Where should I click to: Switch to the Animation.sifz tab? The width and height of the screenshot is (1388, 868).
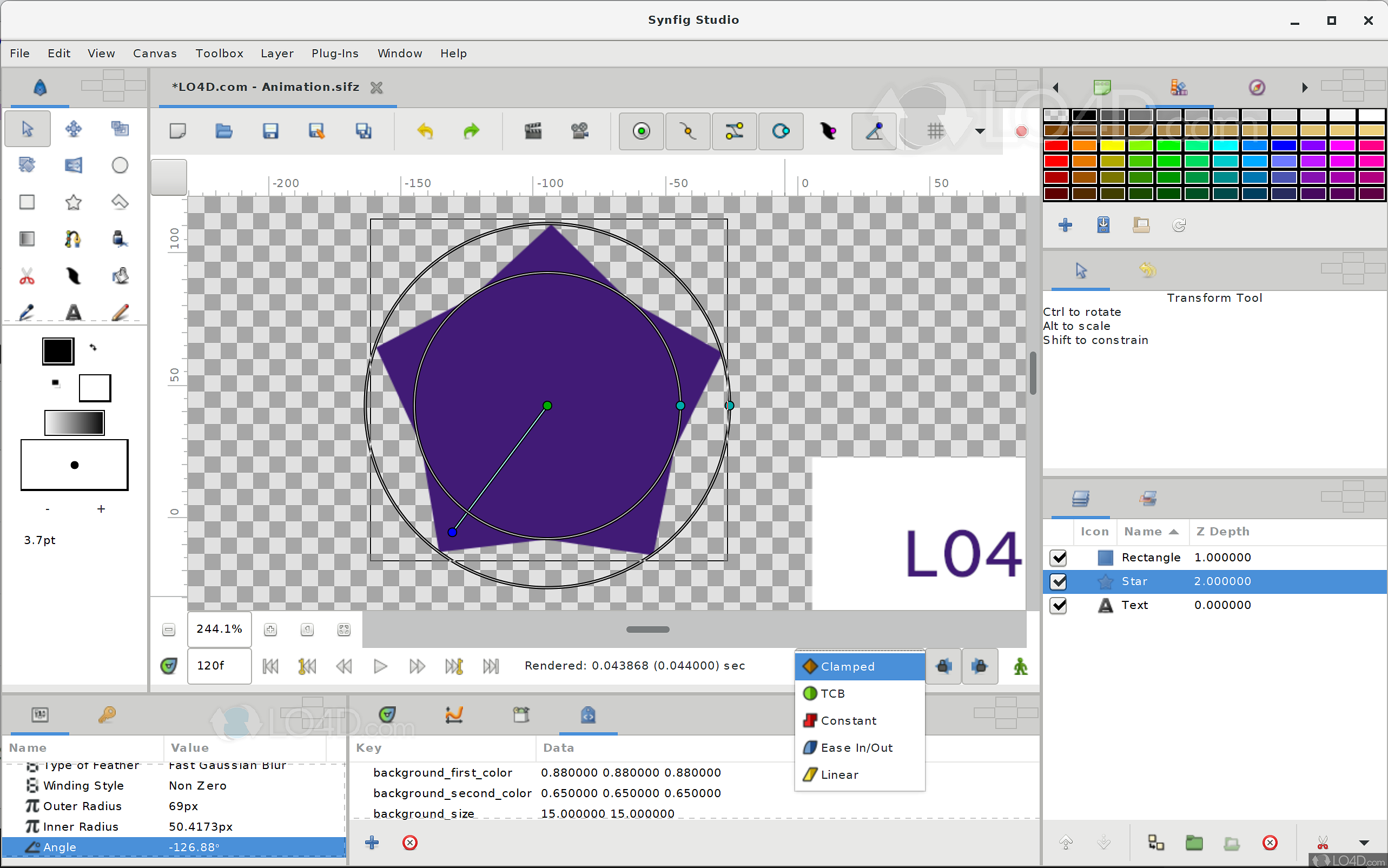coord(264,87)
